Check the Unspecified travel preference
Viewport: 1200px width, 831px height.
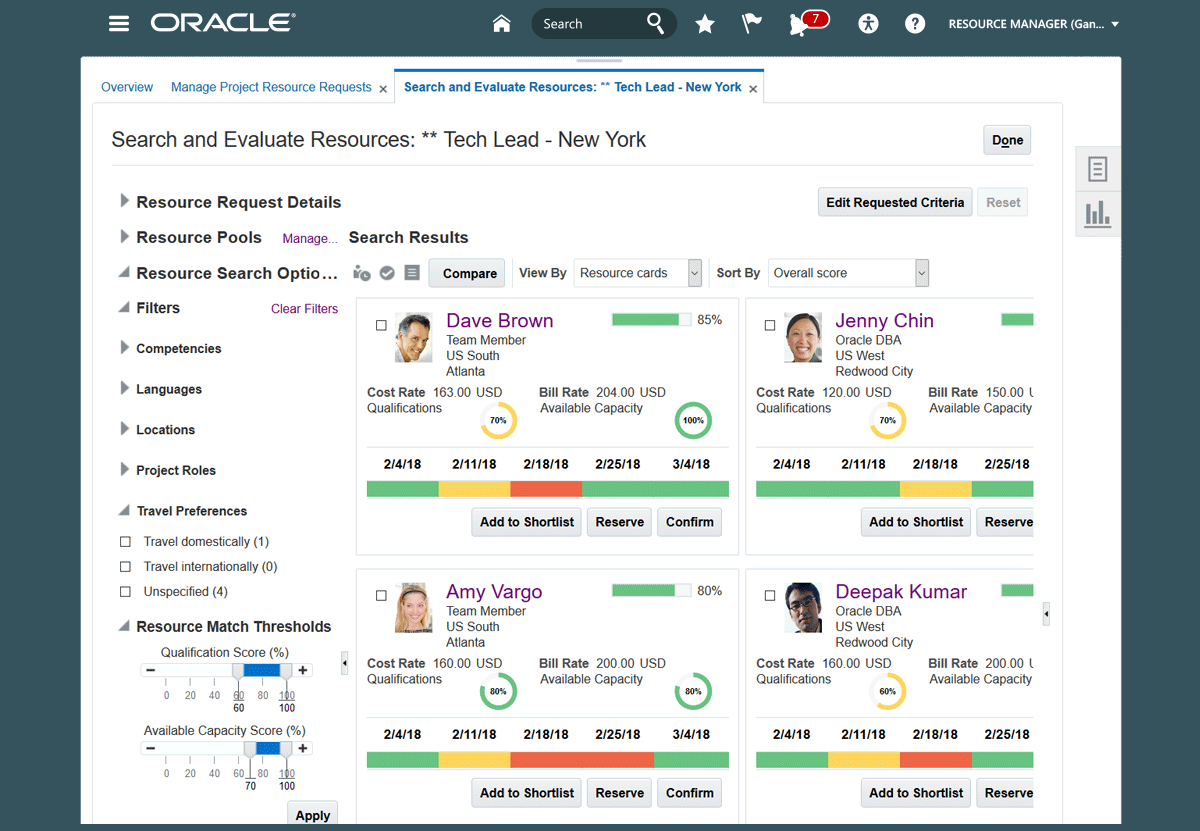tap(125, 592)
